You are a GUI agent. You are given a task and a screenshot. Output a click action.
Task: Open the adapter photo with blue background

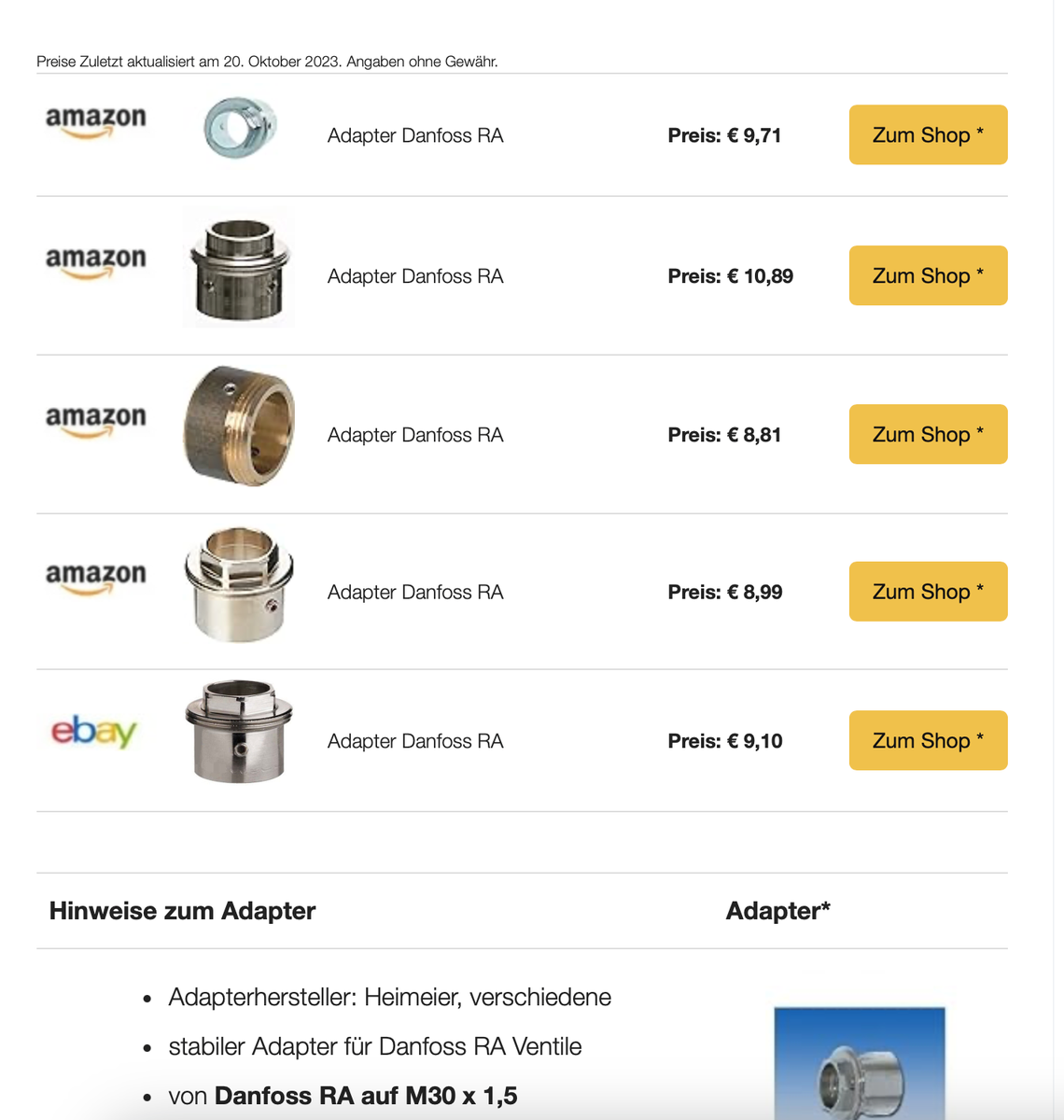[860, 1064]
